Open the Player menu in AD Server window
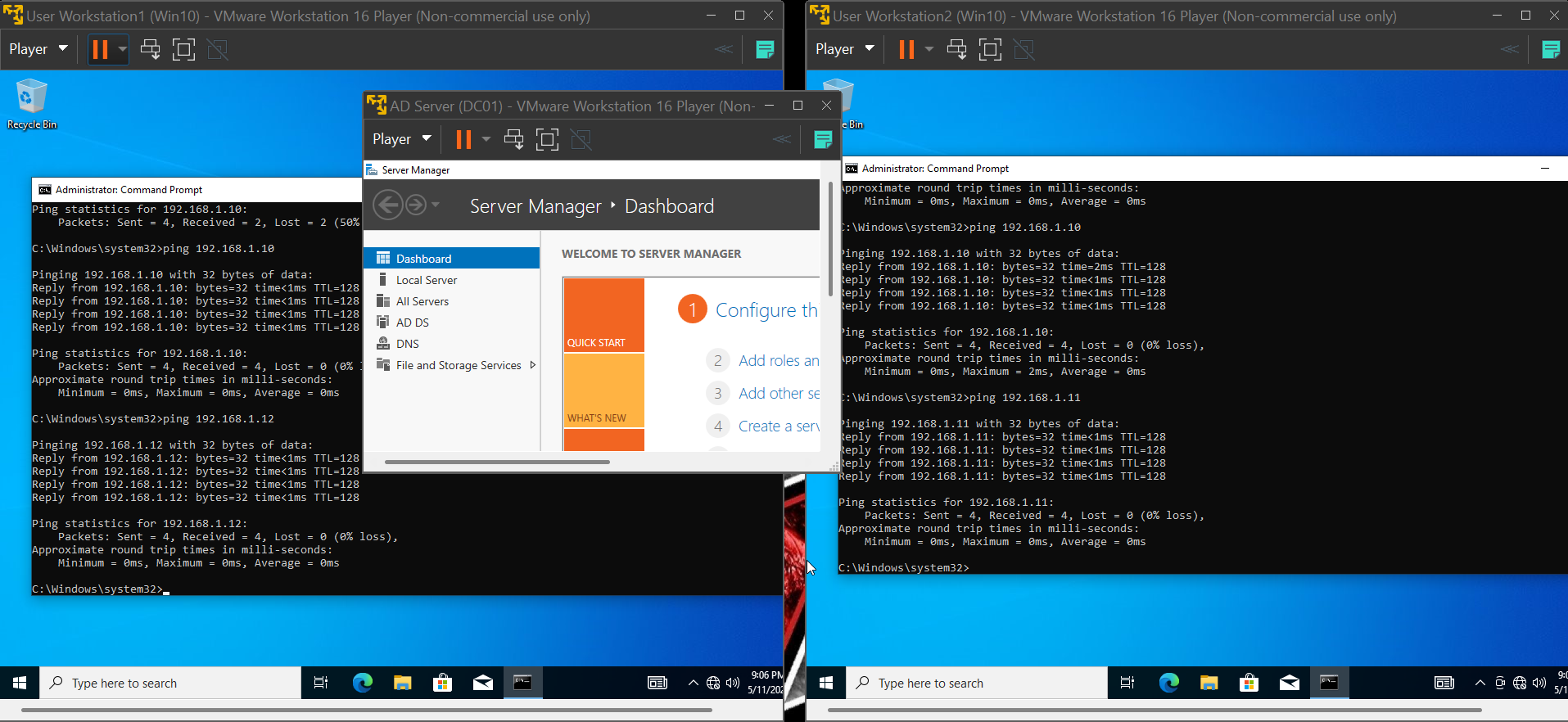 click(401, 139)
